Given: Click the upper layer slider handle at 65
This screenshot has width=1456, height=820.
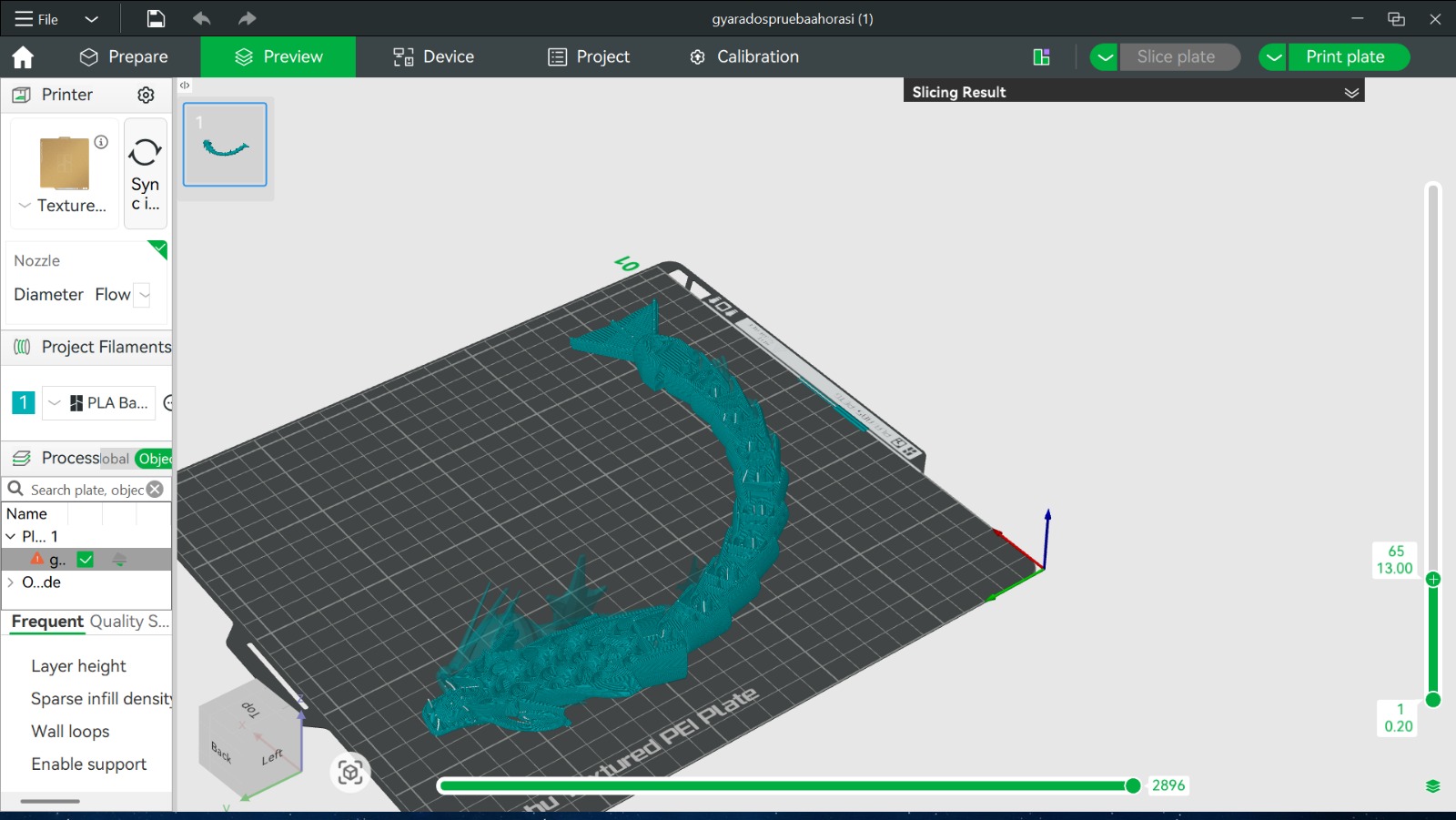Looking at the screenshot, I should tap(1433, 580).
